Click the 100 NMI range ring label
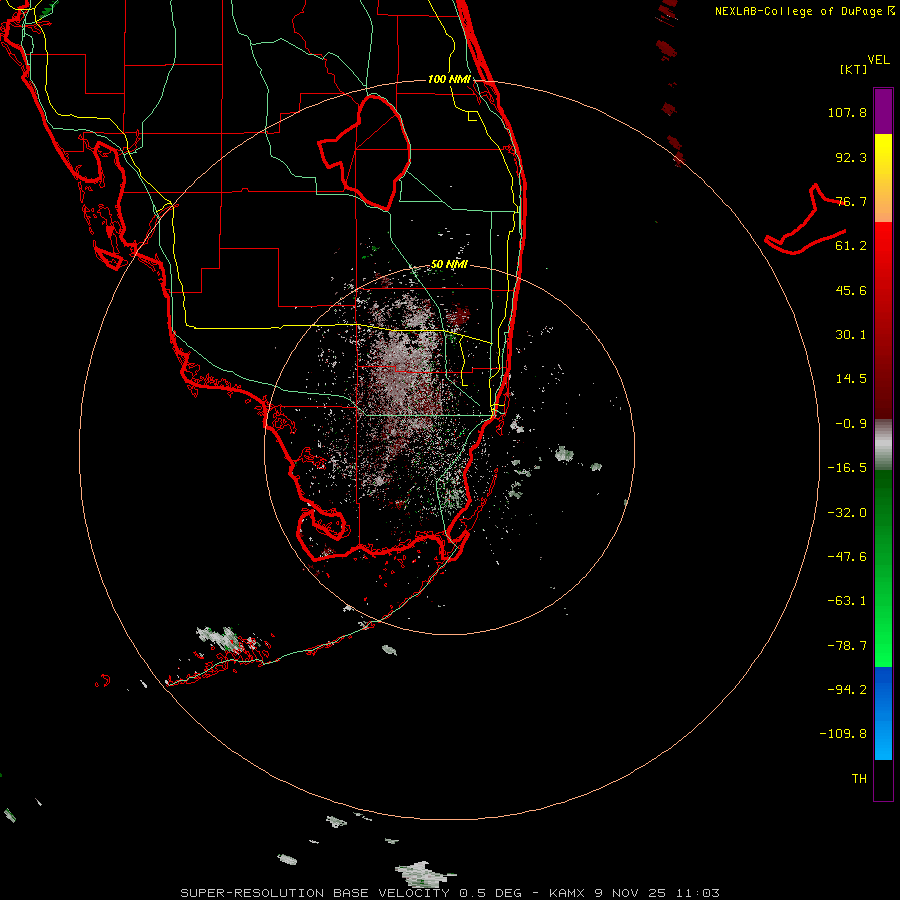 449,79
